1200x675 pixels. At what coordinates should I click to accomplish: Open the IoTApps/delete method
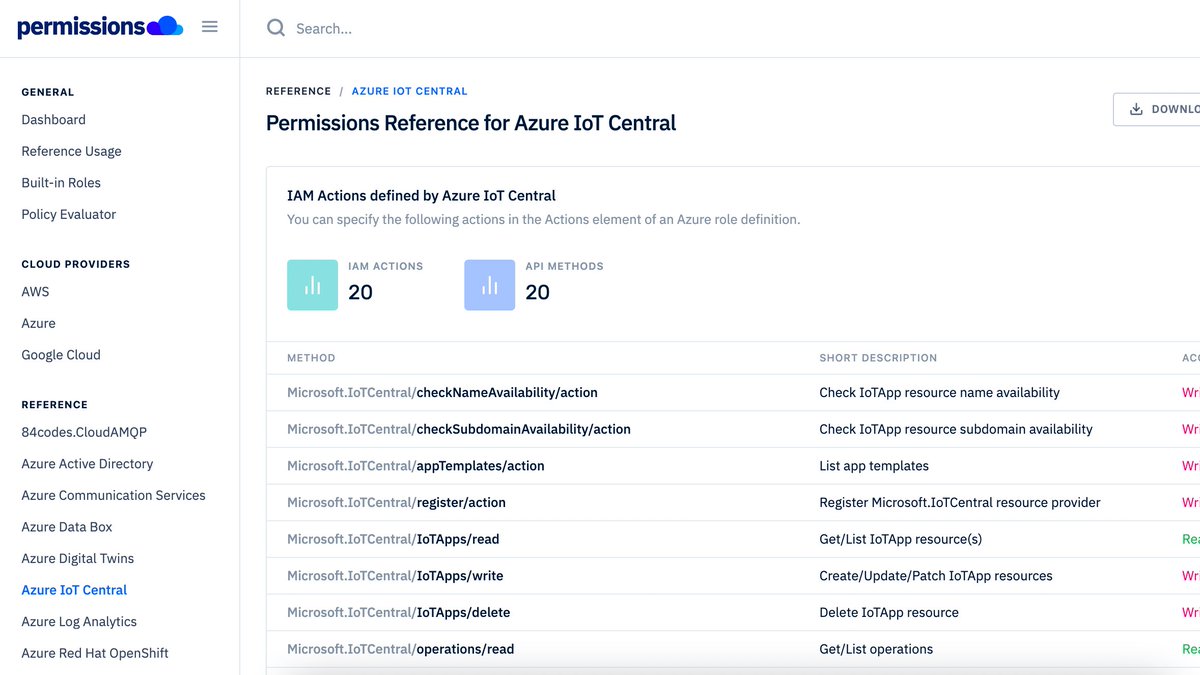click(399, 612)
